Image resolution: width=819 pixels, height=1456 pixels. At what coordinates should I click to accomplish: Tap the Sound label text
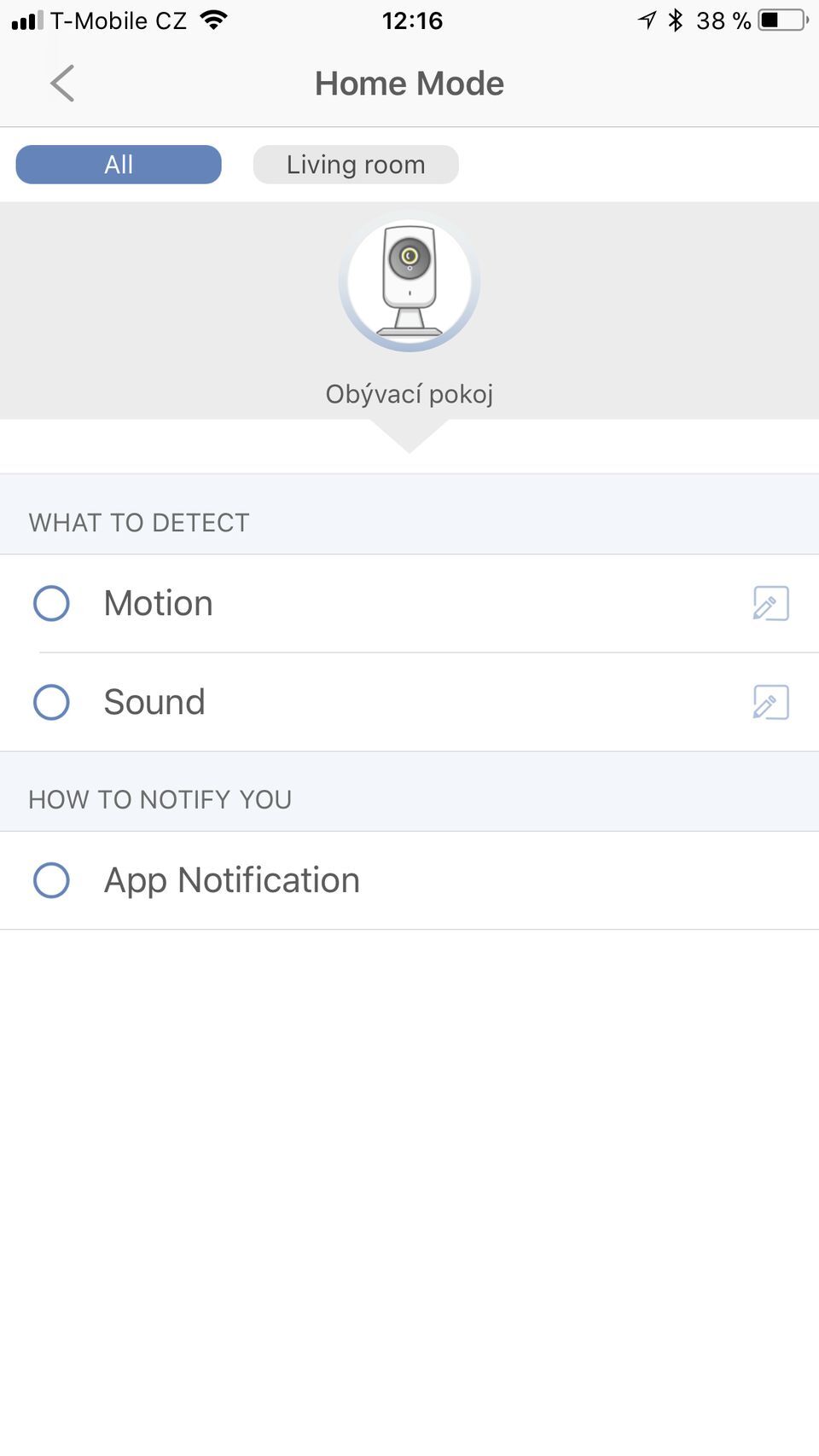click(x=154, y=703)
